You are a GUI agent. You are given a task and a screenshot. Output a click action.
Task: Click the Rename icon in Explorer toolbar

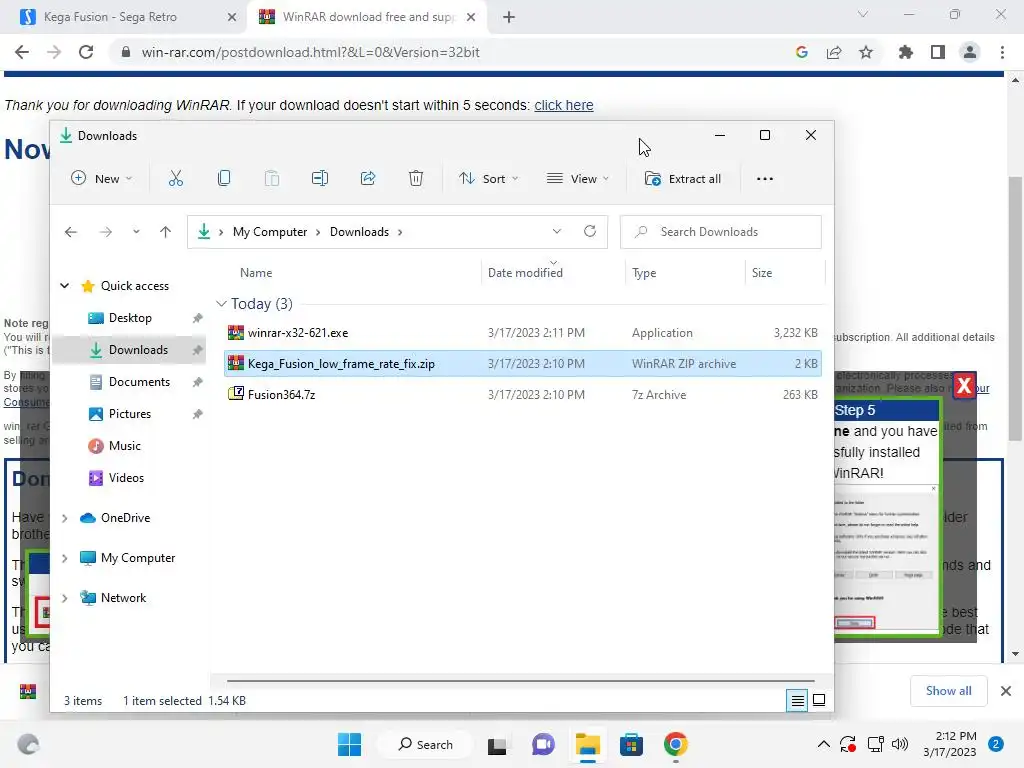320,178
